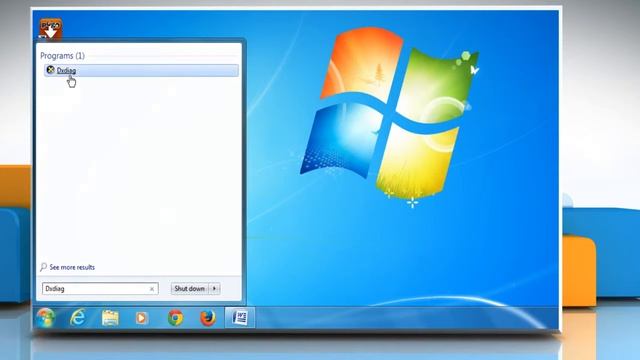Click magnifier icon beside See more results
This screenshot has width=640, height=360.
pyautogui.click(x=43, y=267)
